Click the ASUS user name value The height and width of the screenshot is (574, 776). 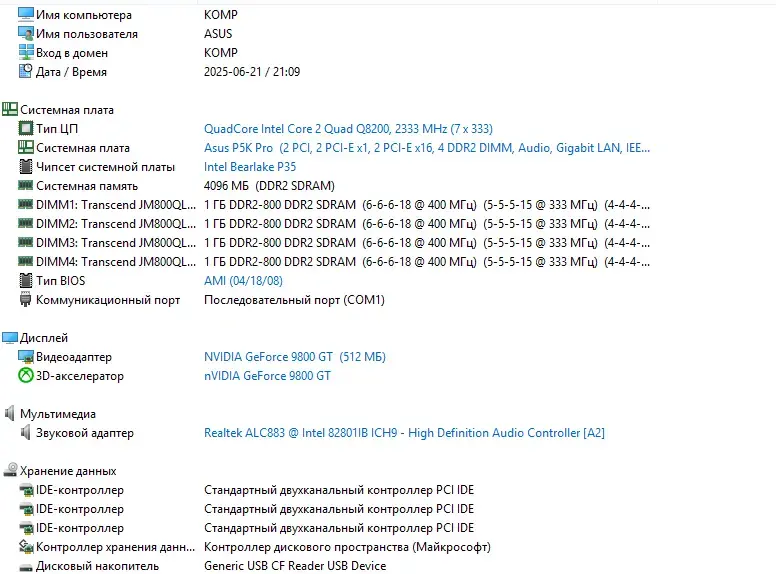[218, 34]
